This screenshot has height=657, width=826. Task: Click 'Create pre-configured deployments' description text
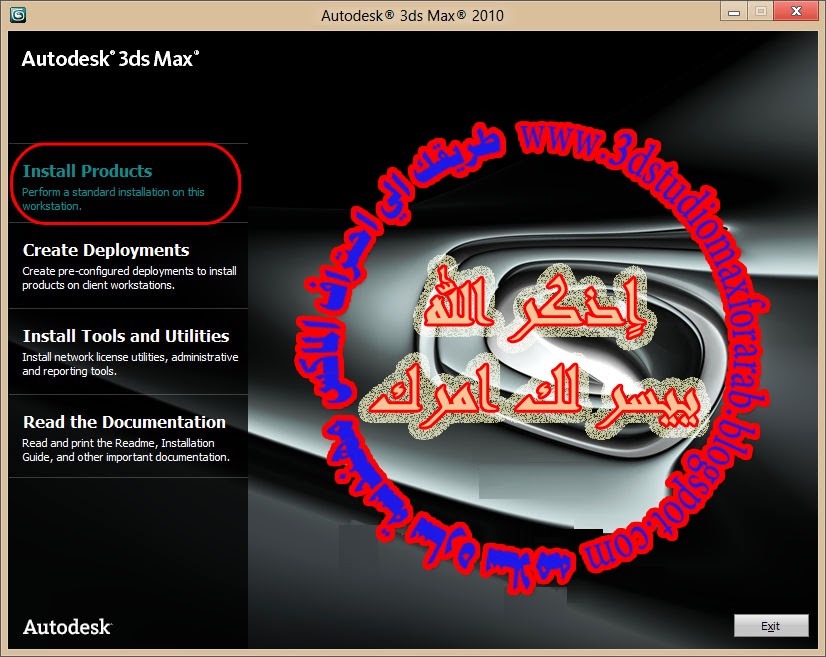(x=129, y=278)
